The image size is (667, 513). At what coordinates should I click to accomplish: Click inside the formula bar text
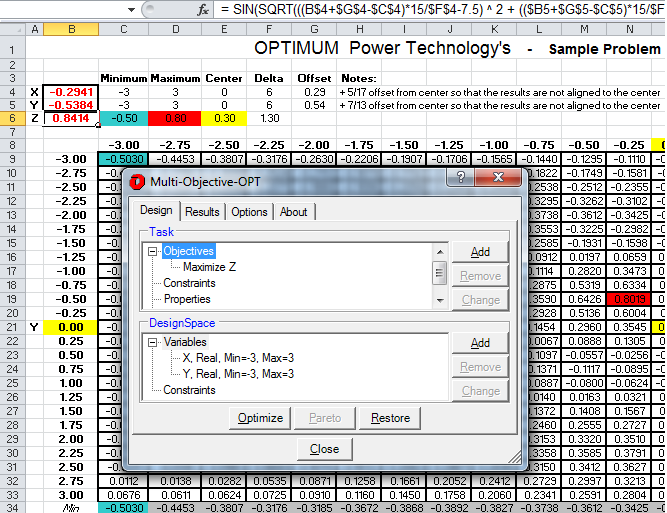pos(440,10)
